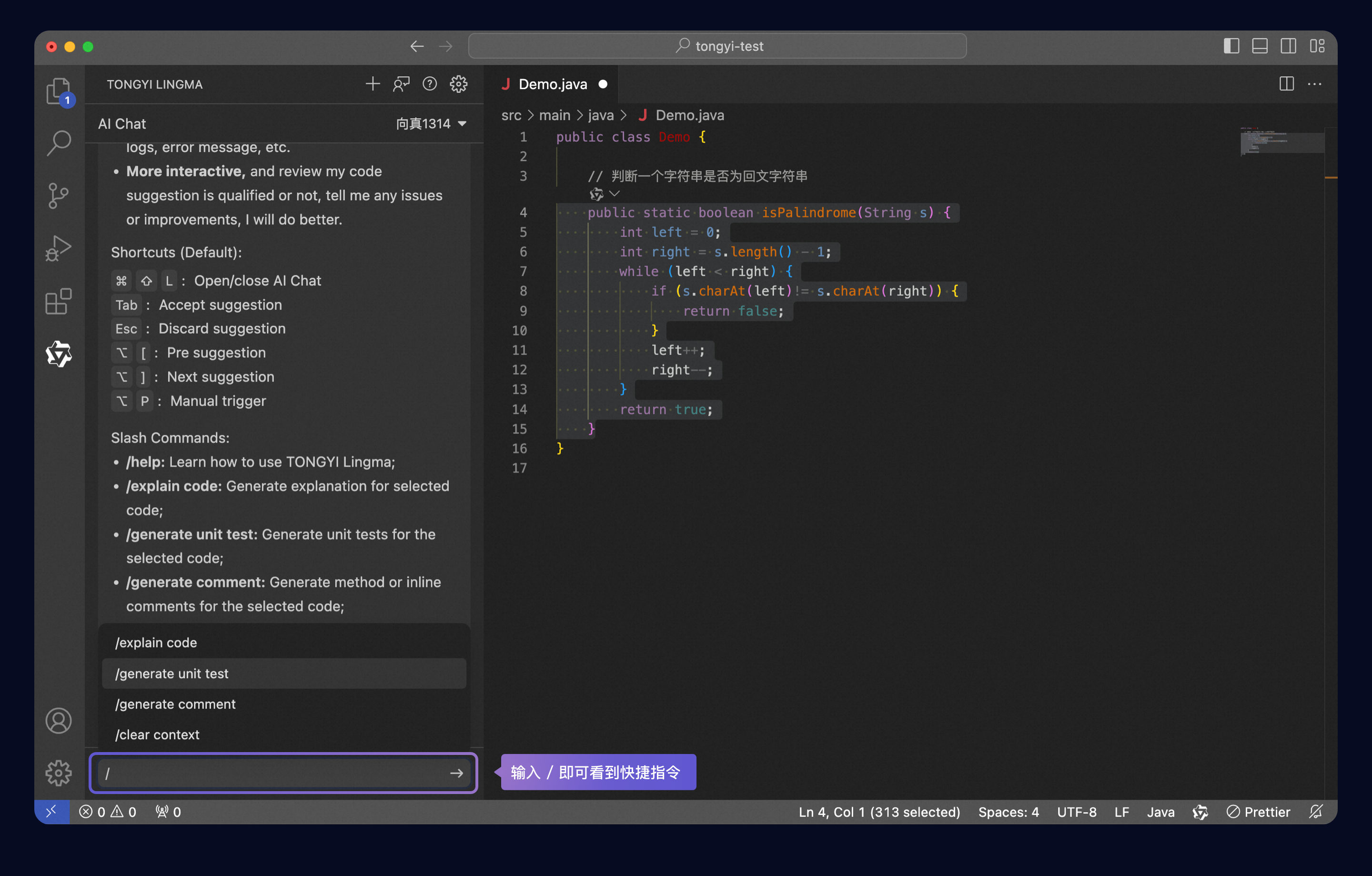Open Lingma panel settings gear

click(x=459, y=84)
